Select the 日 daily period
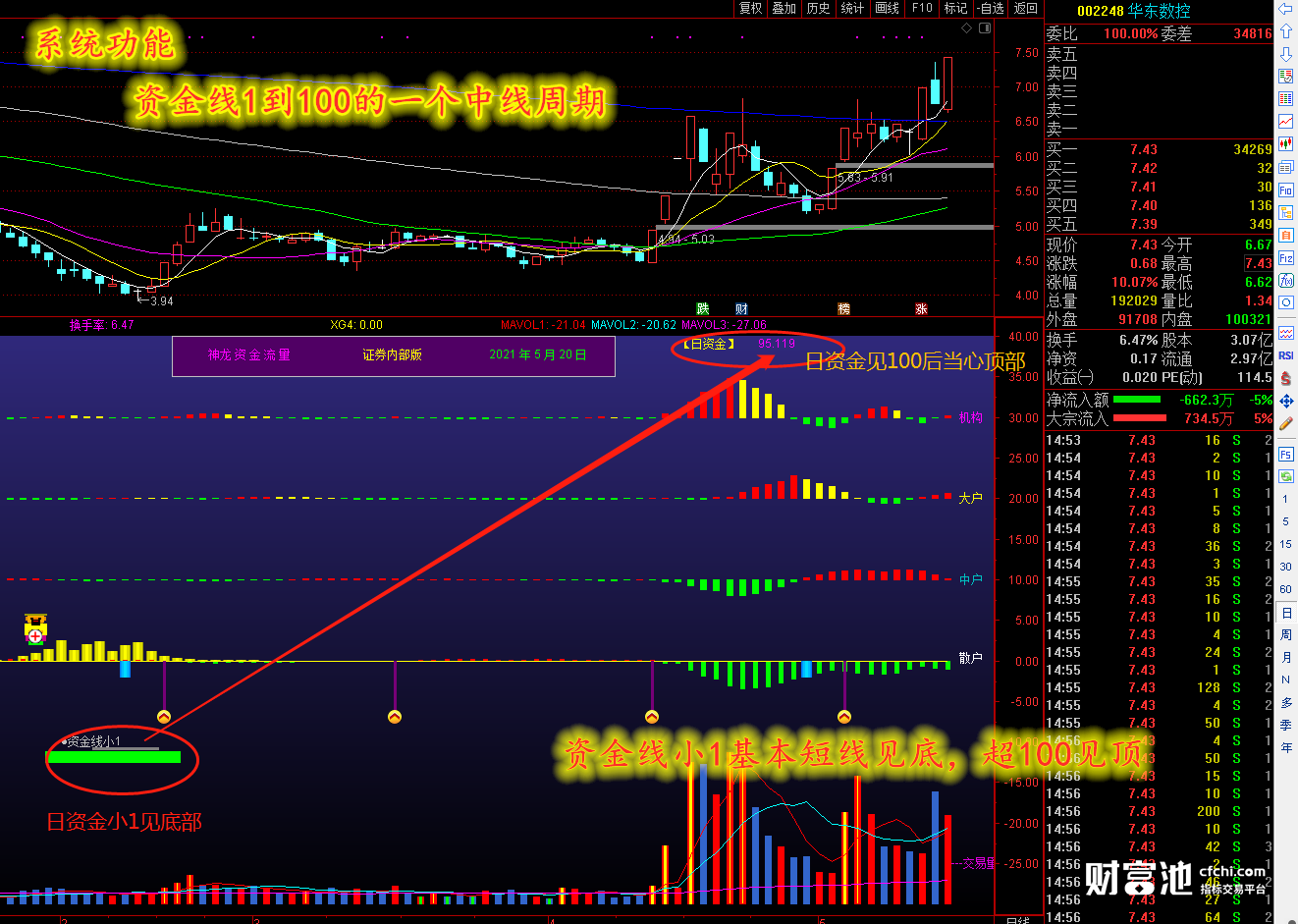The image size is (1298, 924). click(1285, 613)
